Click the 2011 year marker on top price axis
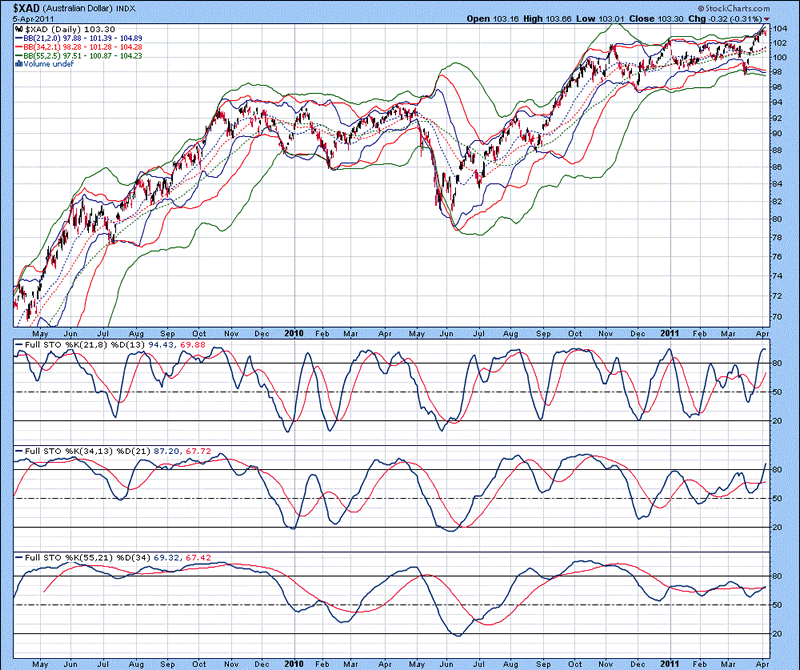 point(673,329)
